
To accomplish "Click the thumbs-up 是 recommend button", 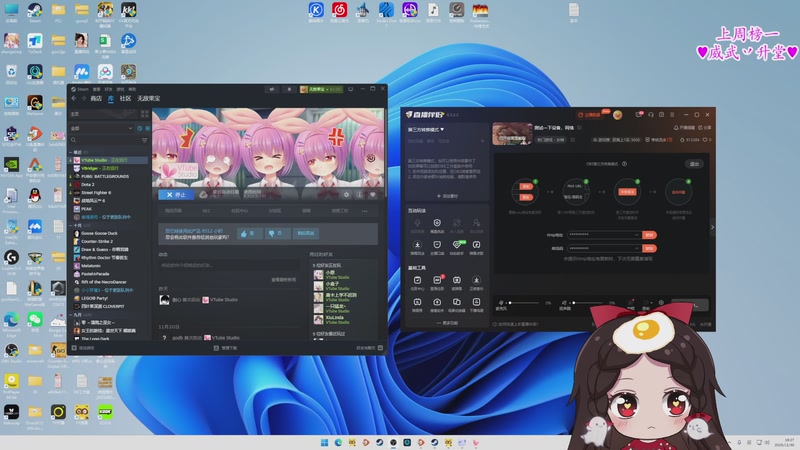I will click(x=250, y=233).
